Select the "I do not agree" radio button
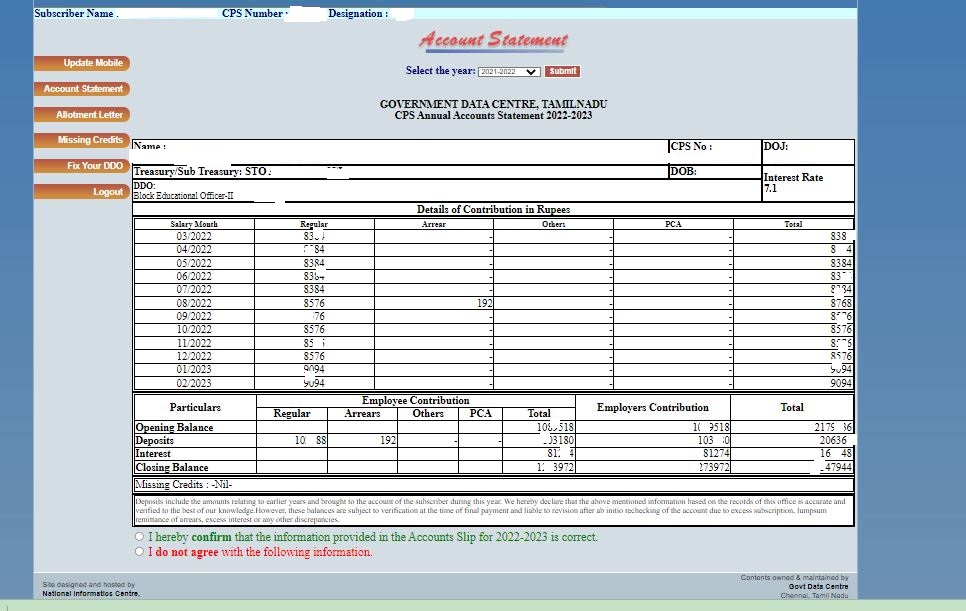966x611 pixels. point(139,551)
